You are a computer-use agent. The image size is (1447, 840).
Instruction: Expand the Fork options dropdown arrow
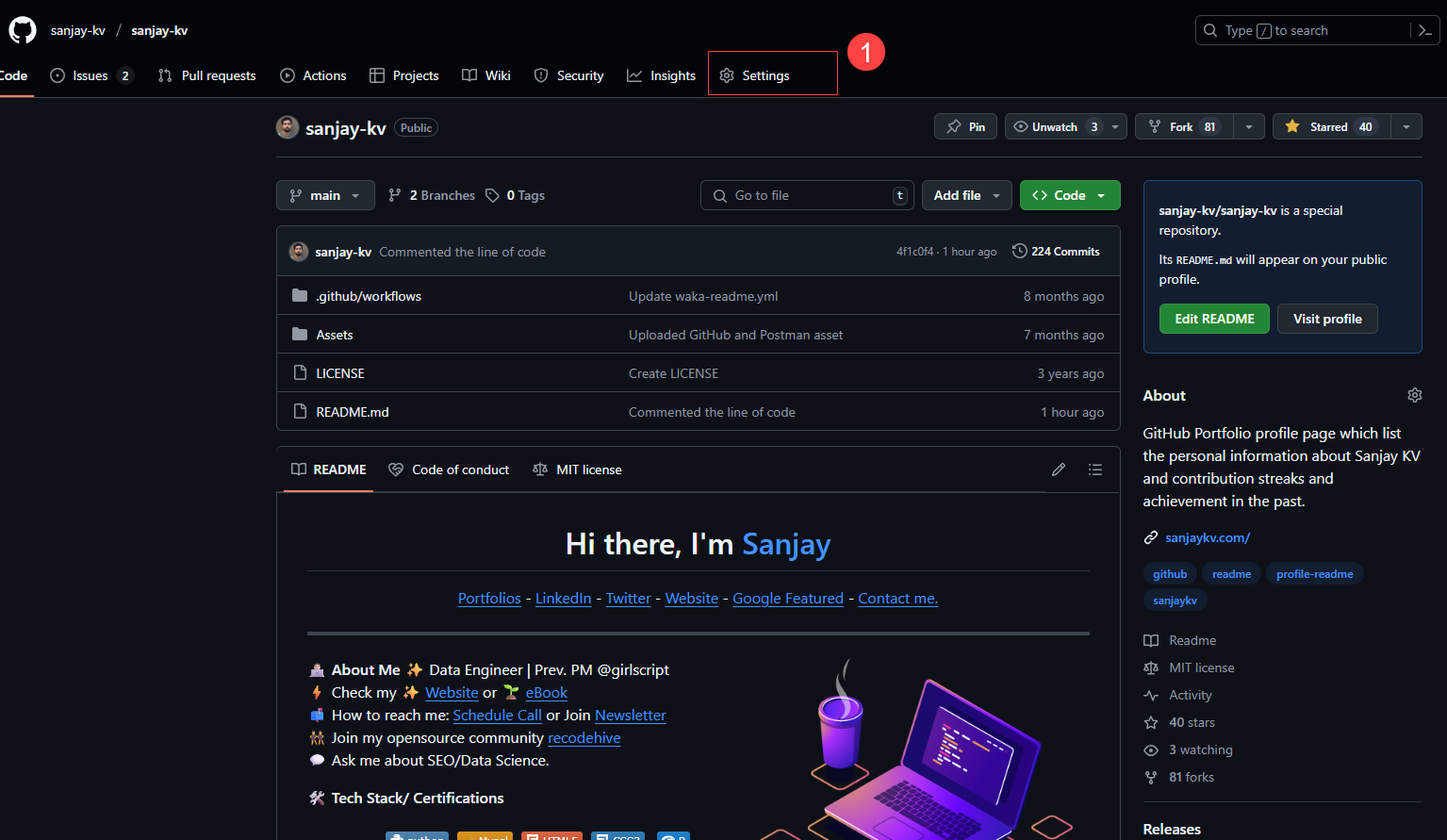tap(1249, 126)
